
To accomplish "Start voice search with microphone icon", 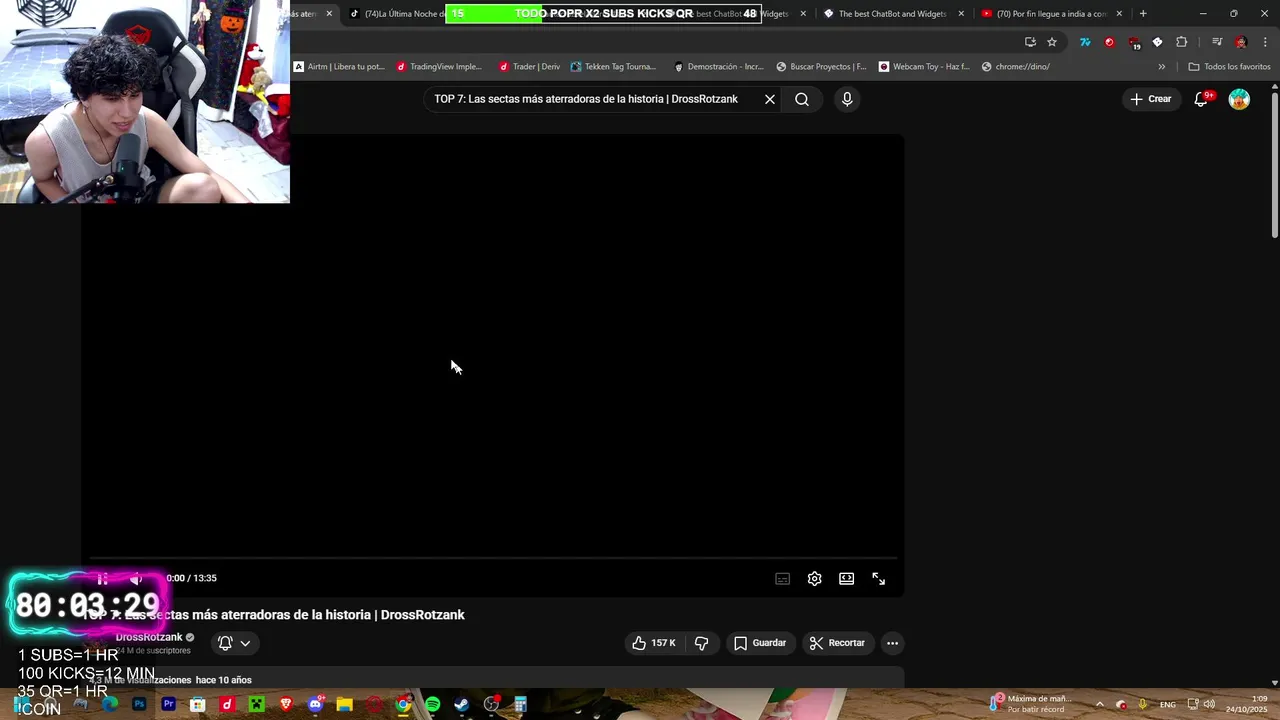I will (847, 99).
